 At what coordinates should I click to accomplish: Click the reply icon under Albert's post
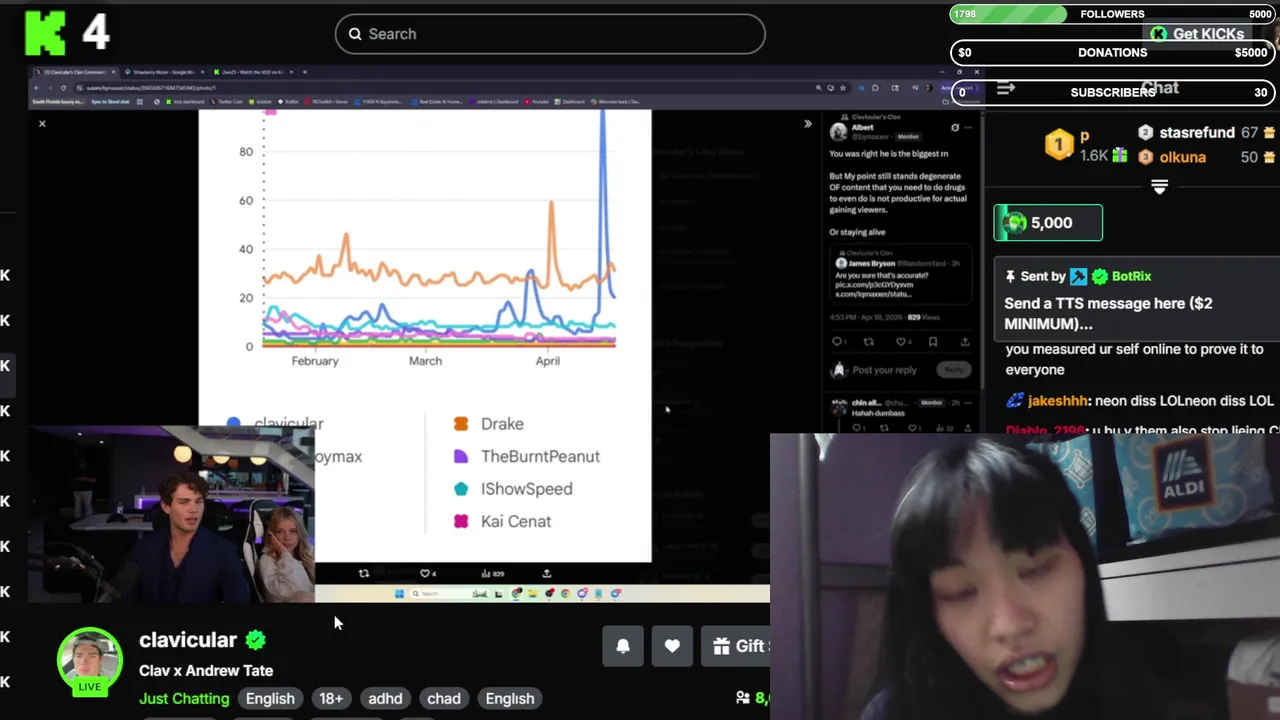(x=838, y=342)
